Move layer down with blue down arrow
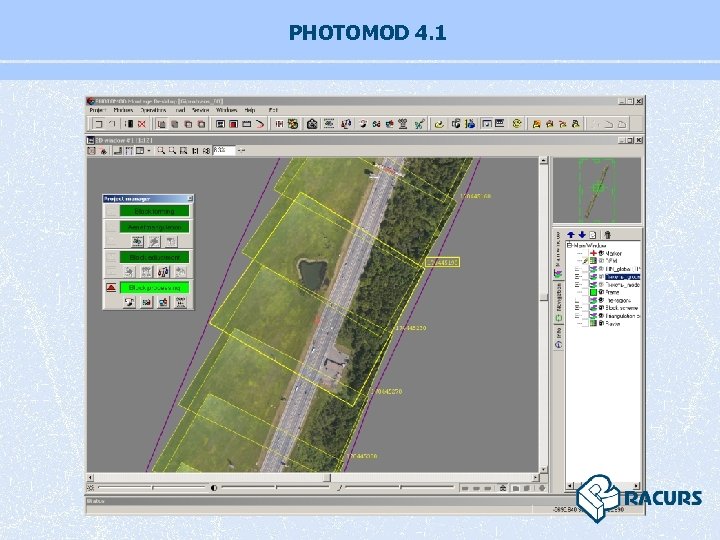This screenshot has width=720, height=540. [582, 235]
